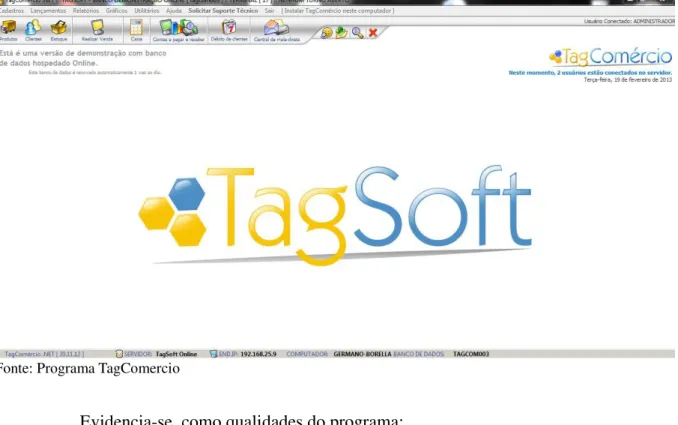The height and width of the screenshot is (425, 678).
Task: Click the red X toolbar icon
Action: [373, 32]
